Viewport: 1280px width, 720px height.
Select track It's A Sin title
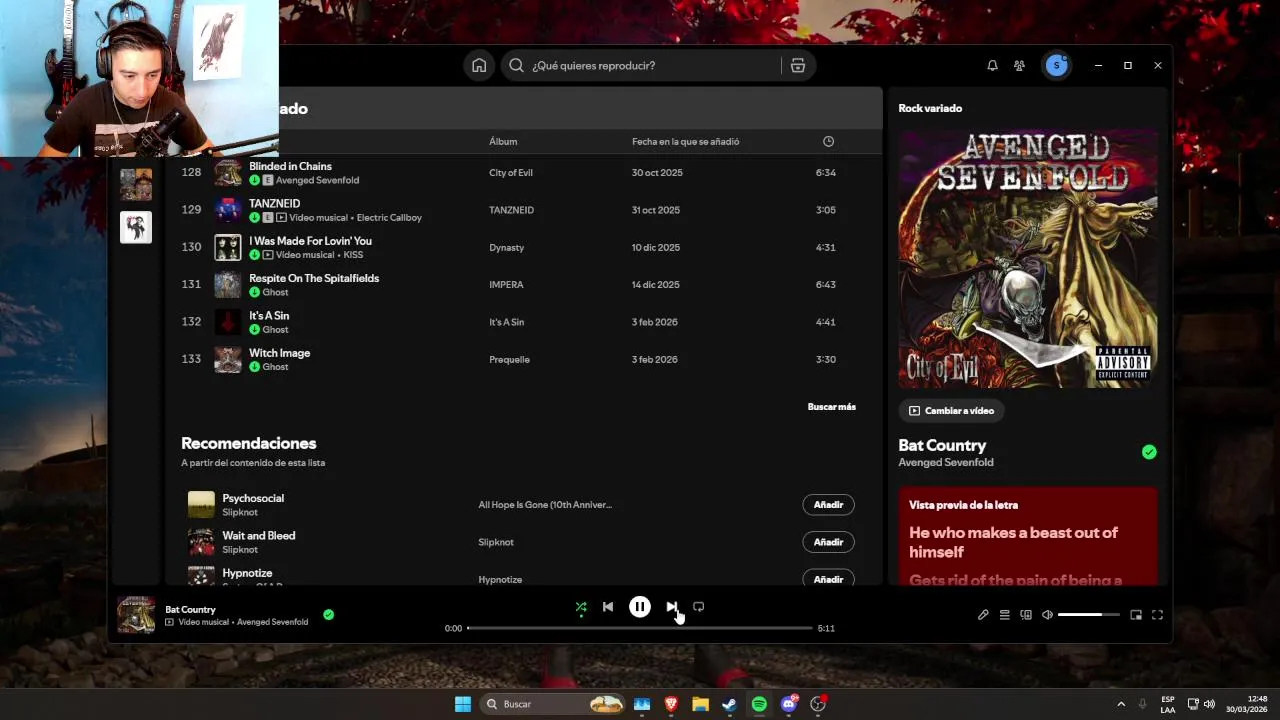(269, 315)
